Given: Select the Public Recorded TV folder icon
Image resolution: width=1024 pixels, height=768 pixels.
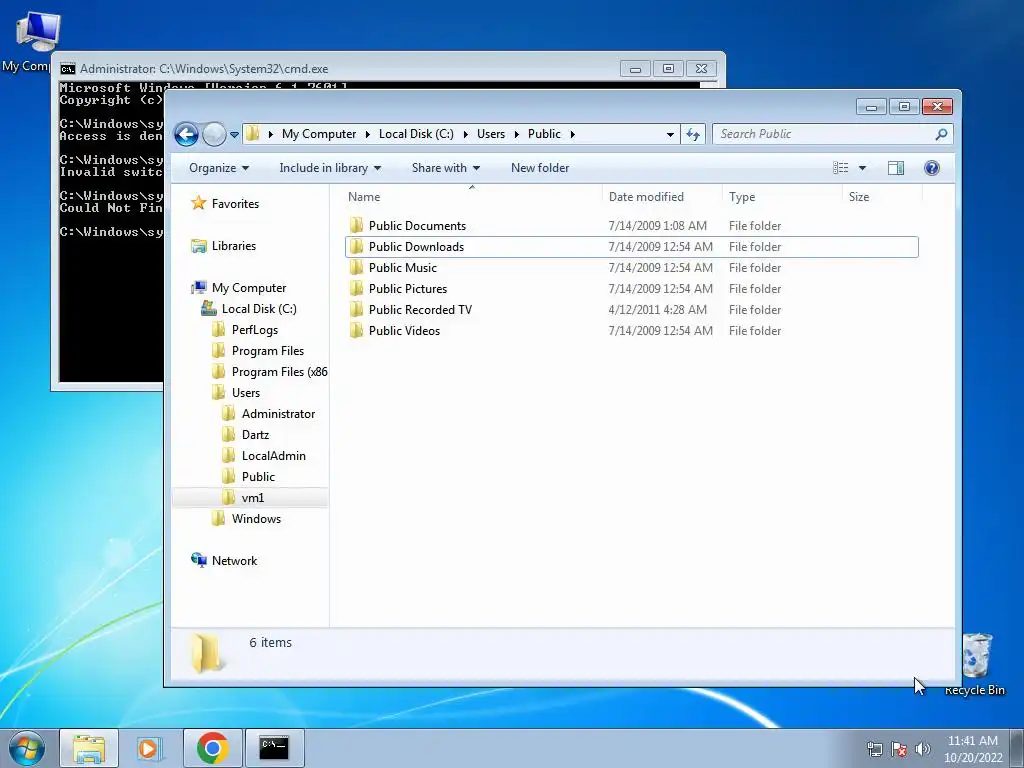Looking at the screenshot, I should (357, 310).
